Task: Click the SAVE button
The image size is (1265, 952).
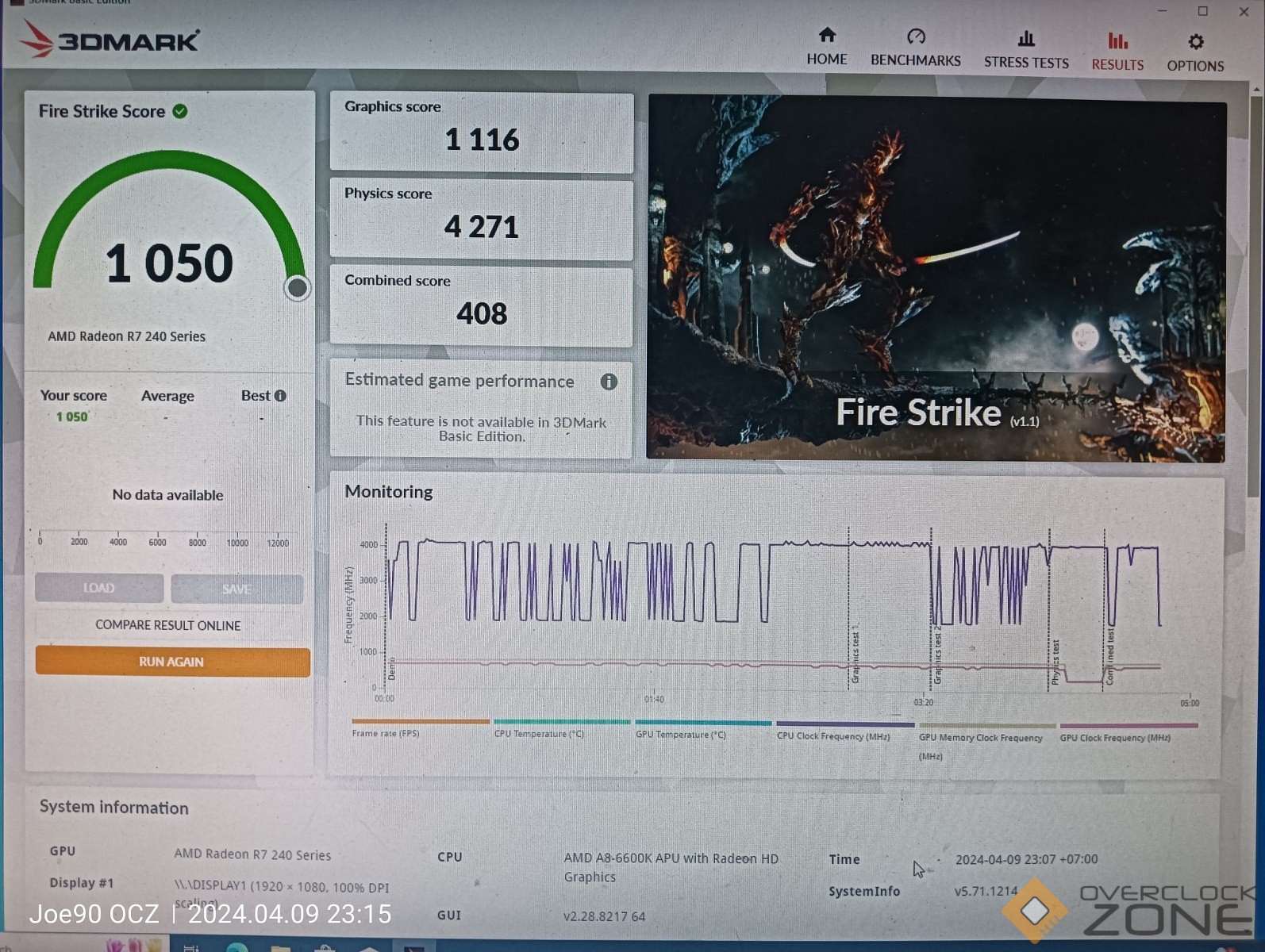Action: pos(236,589)
